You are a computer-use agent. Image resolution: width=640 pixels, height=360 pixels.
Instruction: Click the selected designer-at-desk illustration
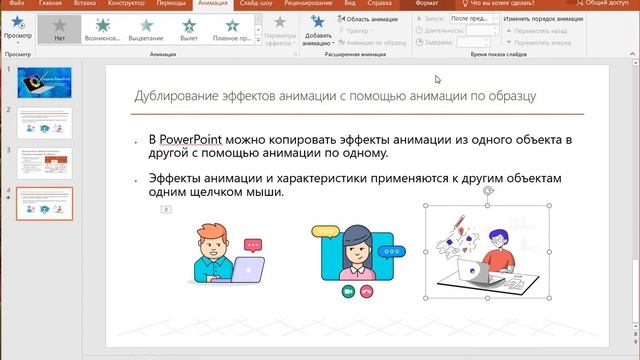point(487,252)
